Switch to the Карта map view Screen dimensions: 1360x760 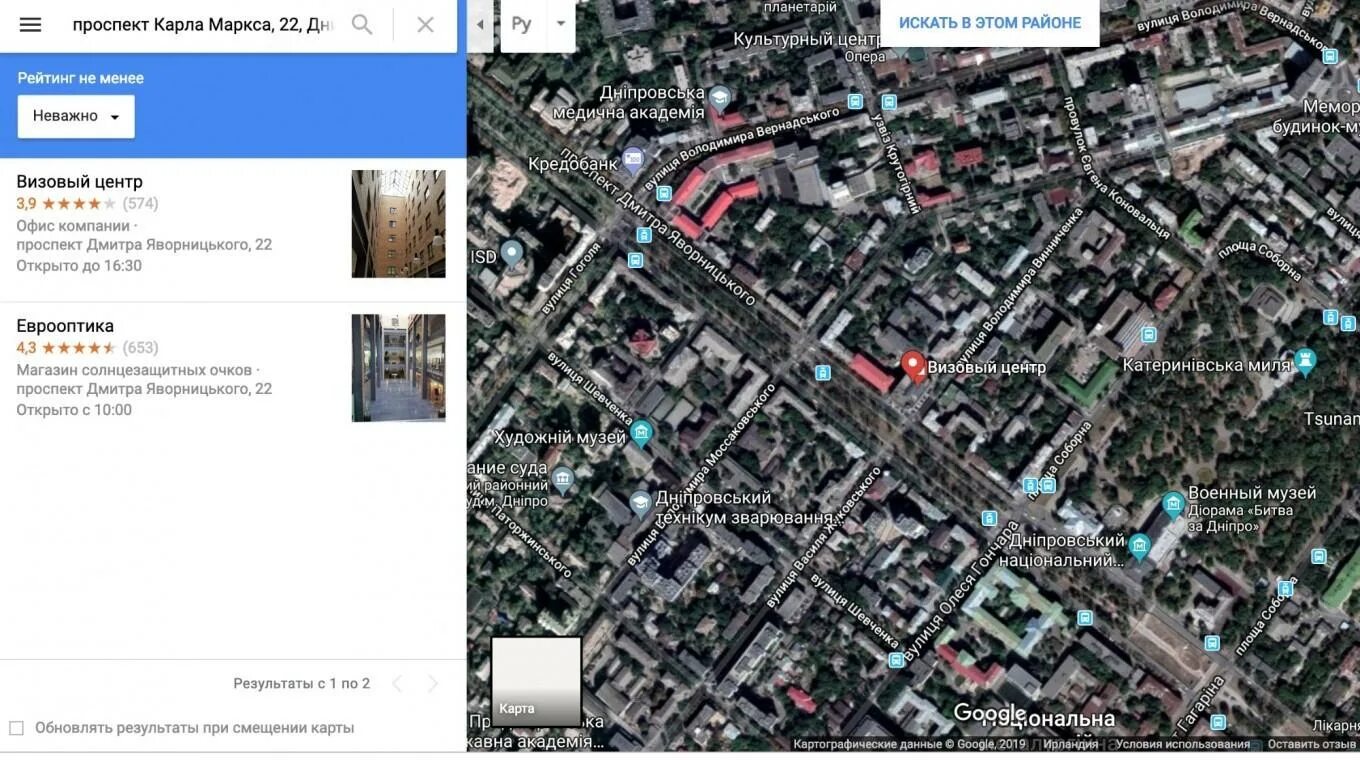coord(535,682)
